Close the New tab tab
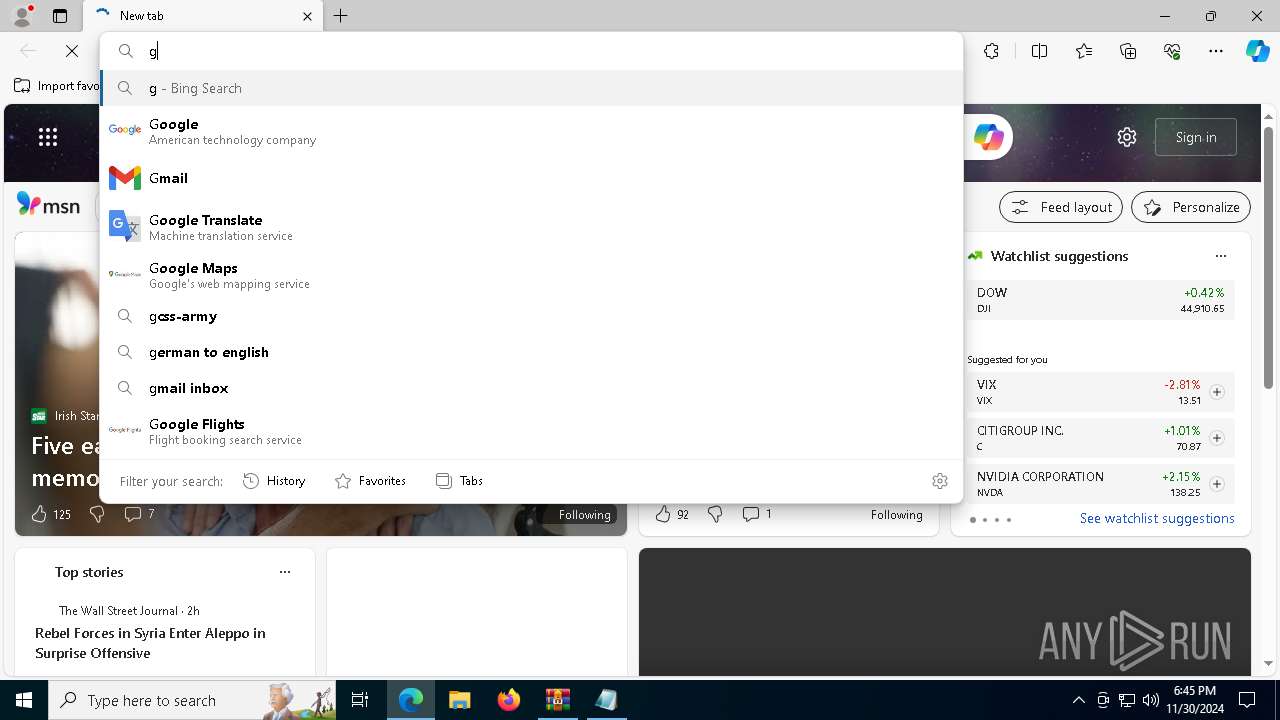Image resolution: width=1280 pixels, height=720 pixels. (x=307, y=16)
